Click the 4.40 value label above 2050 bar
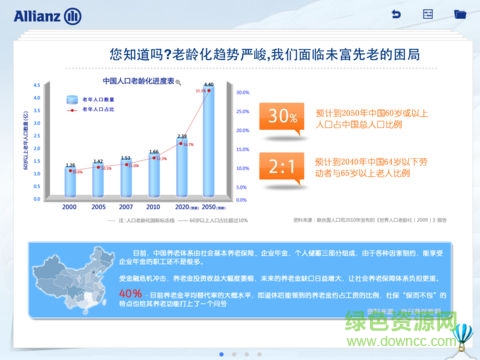This screenshot has height=360, width=480. click(209, 84)
